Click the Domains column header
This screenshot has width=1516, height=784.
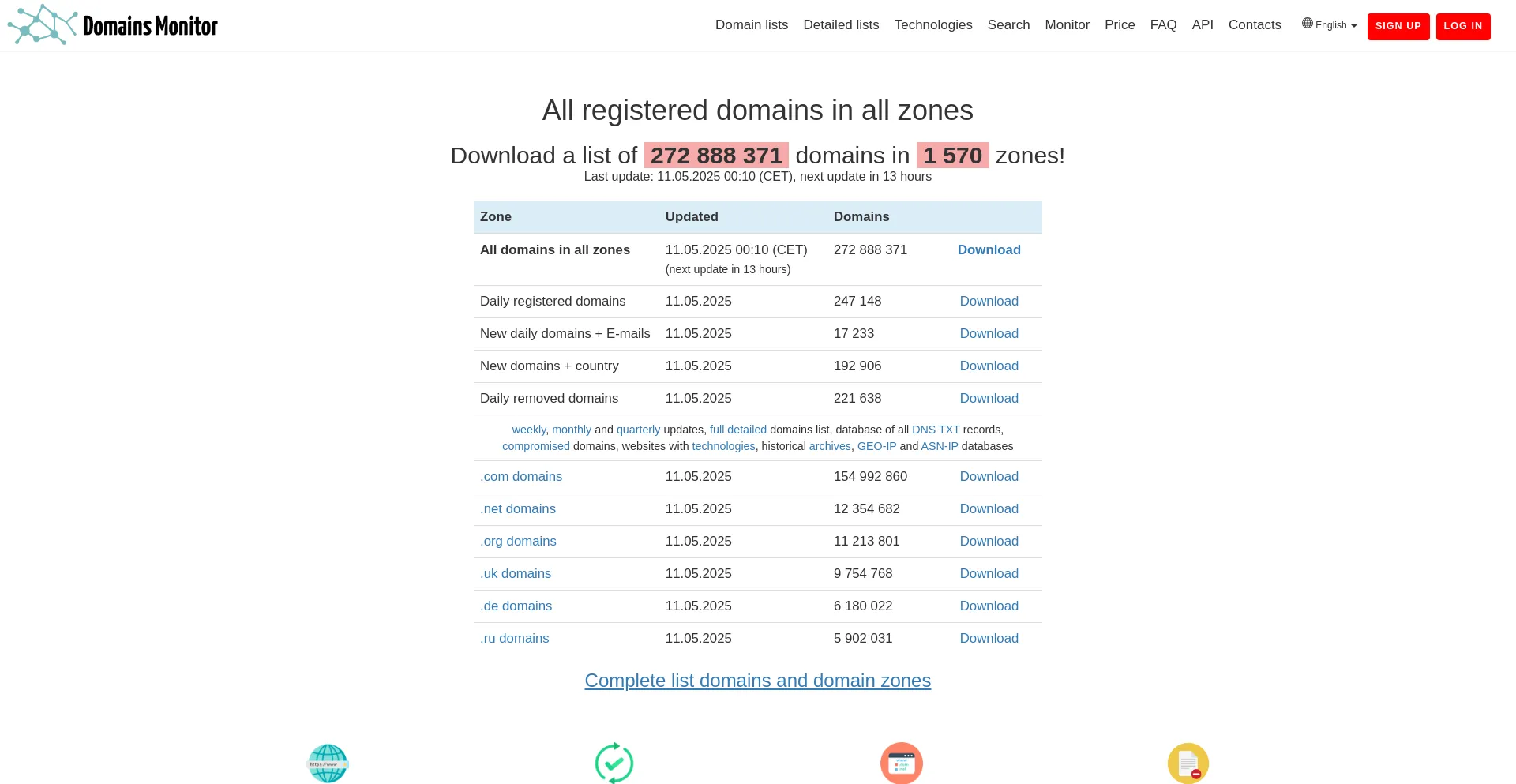(861, 217)
